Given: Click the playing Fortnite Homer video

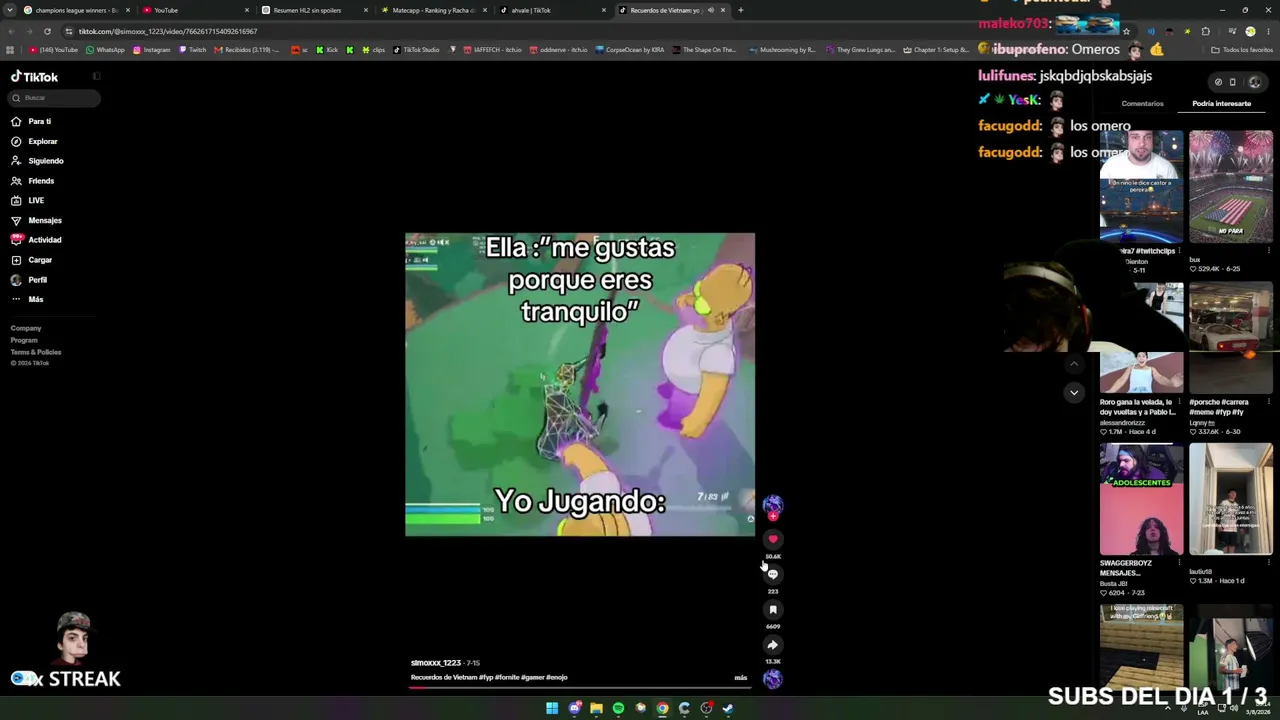Looking at the screenshot, I should coord(580,385).
